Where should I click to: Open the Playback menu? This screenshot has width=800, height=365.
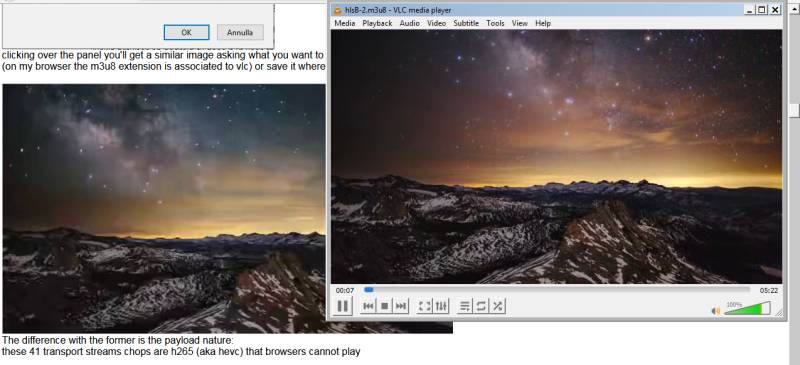point(377,23)
